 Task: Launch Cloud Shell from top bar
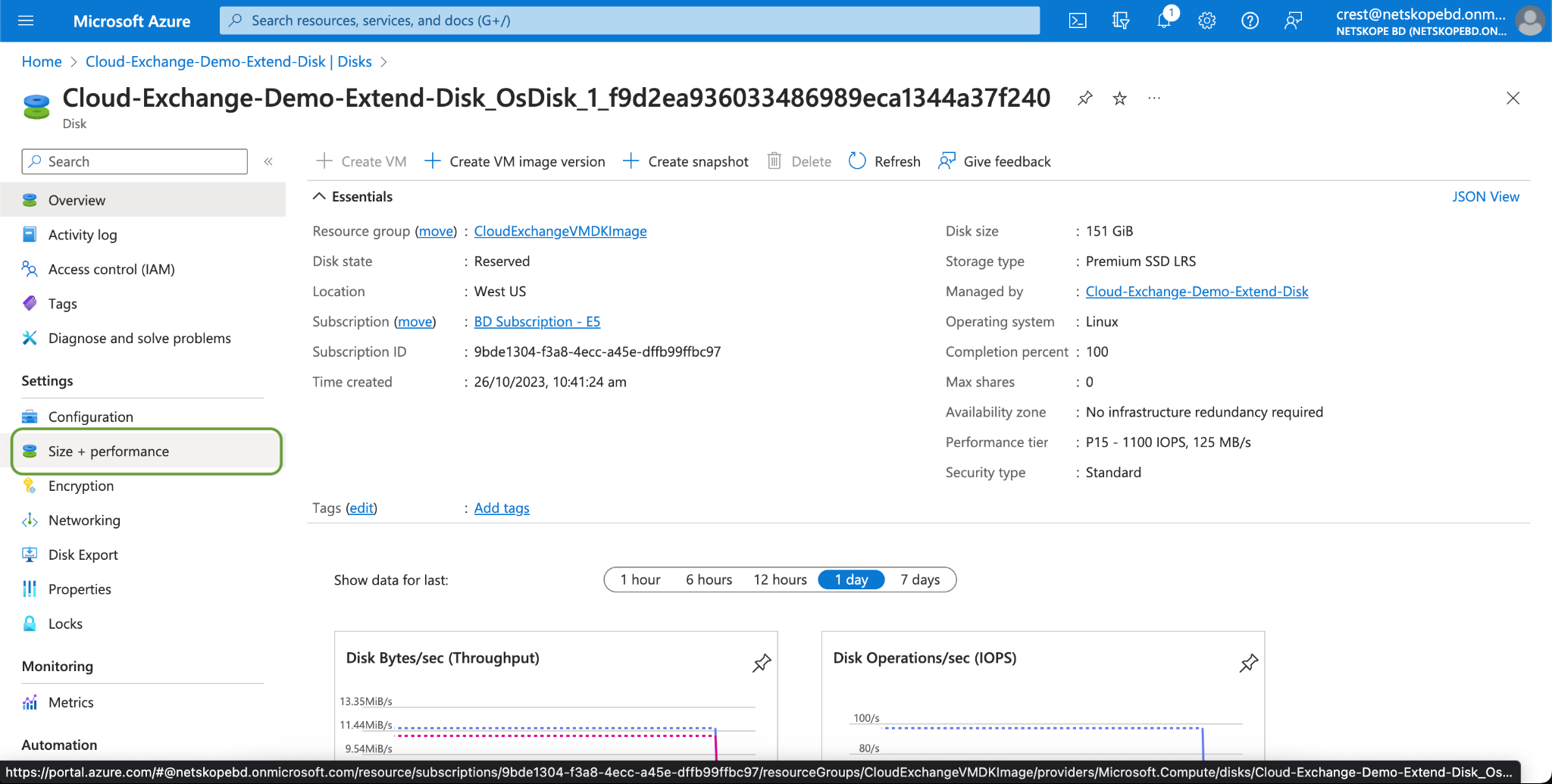coord(1078,20)
